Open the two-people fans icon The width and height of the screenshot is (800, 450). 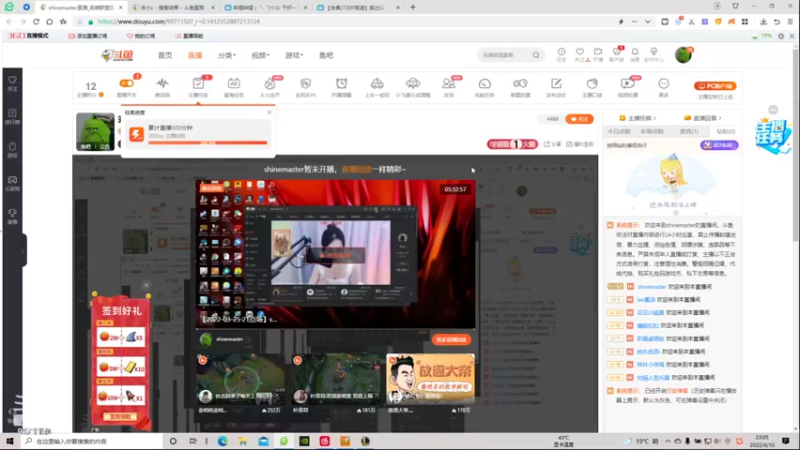448,83
